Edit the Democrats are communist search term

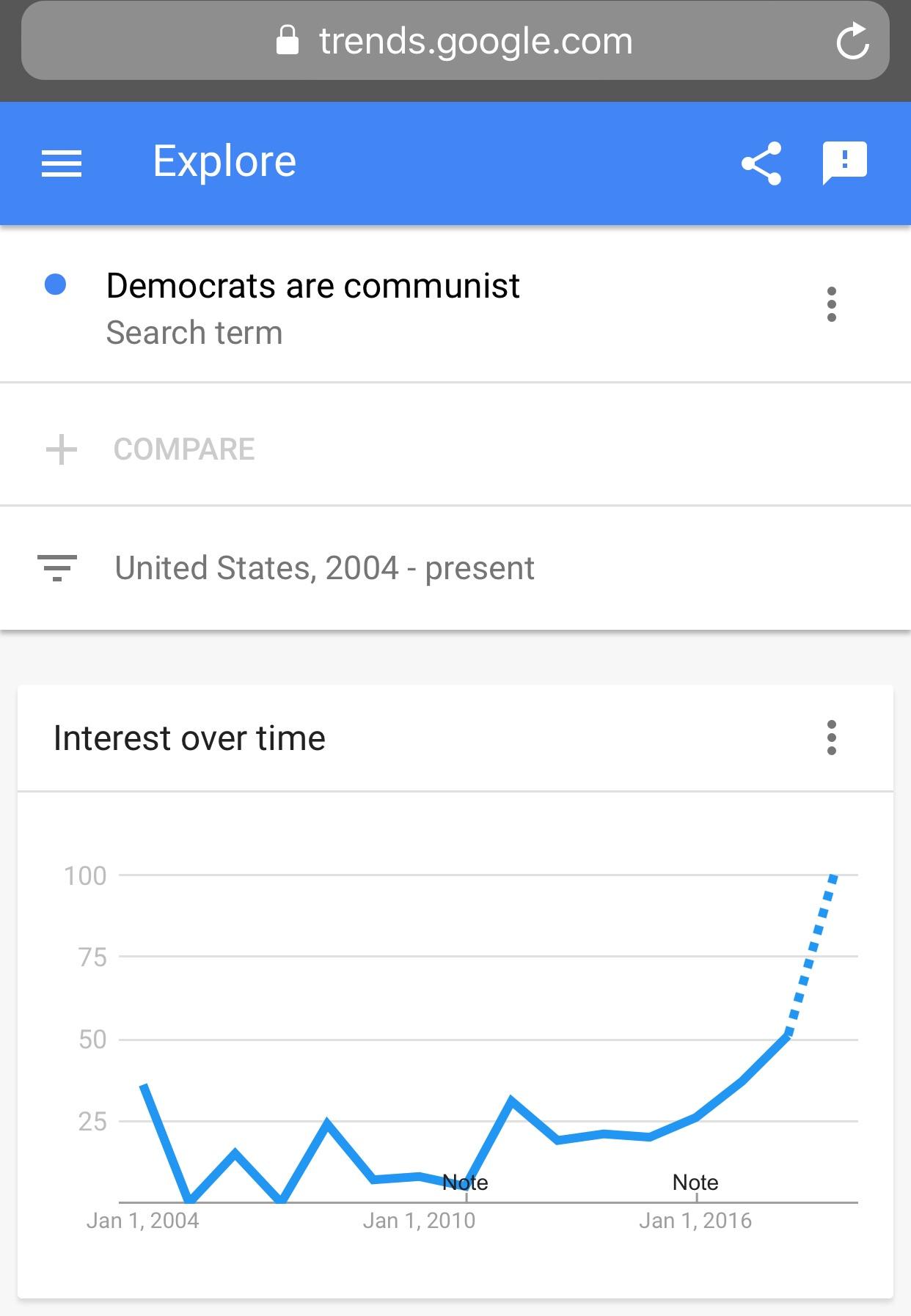[x=313, y=286]
